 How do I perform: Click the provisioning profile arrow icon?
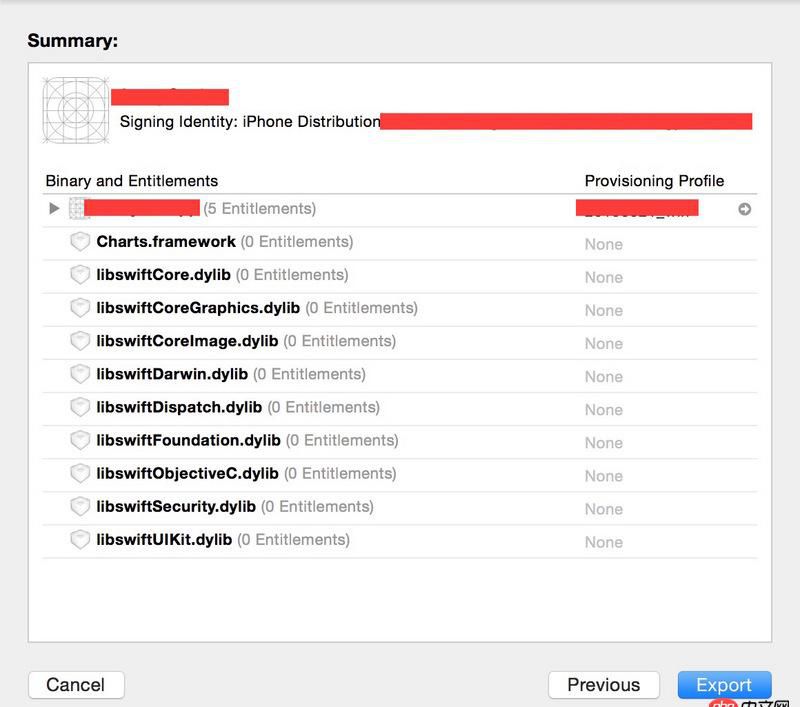coord(744,209)
